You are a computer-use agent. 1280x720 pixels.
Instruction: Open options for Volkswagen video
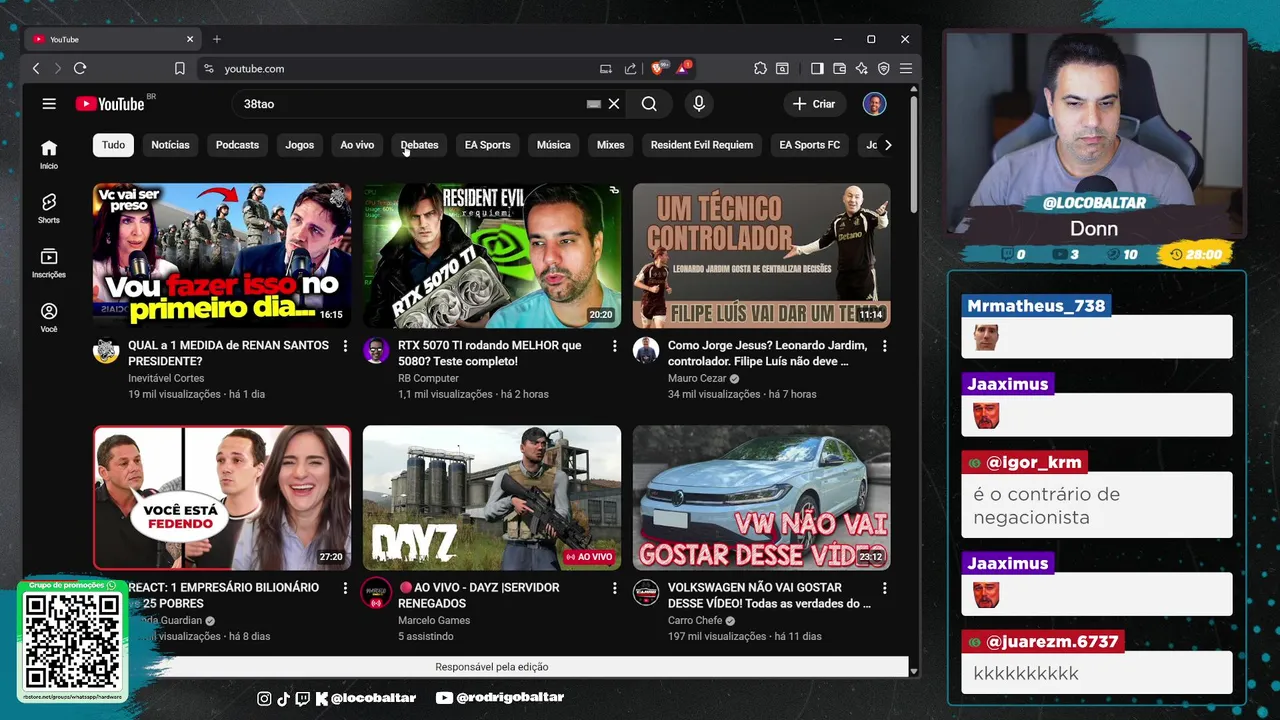(x=884, y=588)
